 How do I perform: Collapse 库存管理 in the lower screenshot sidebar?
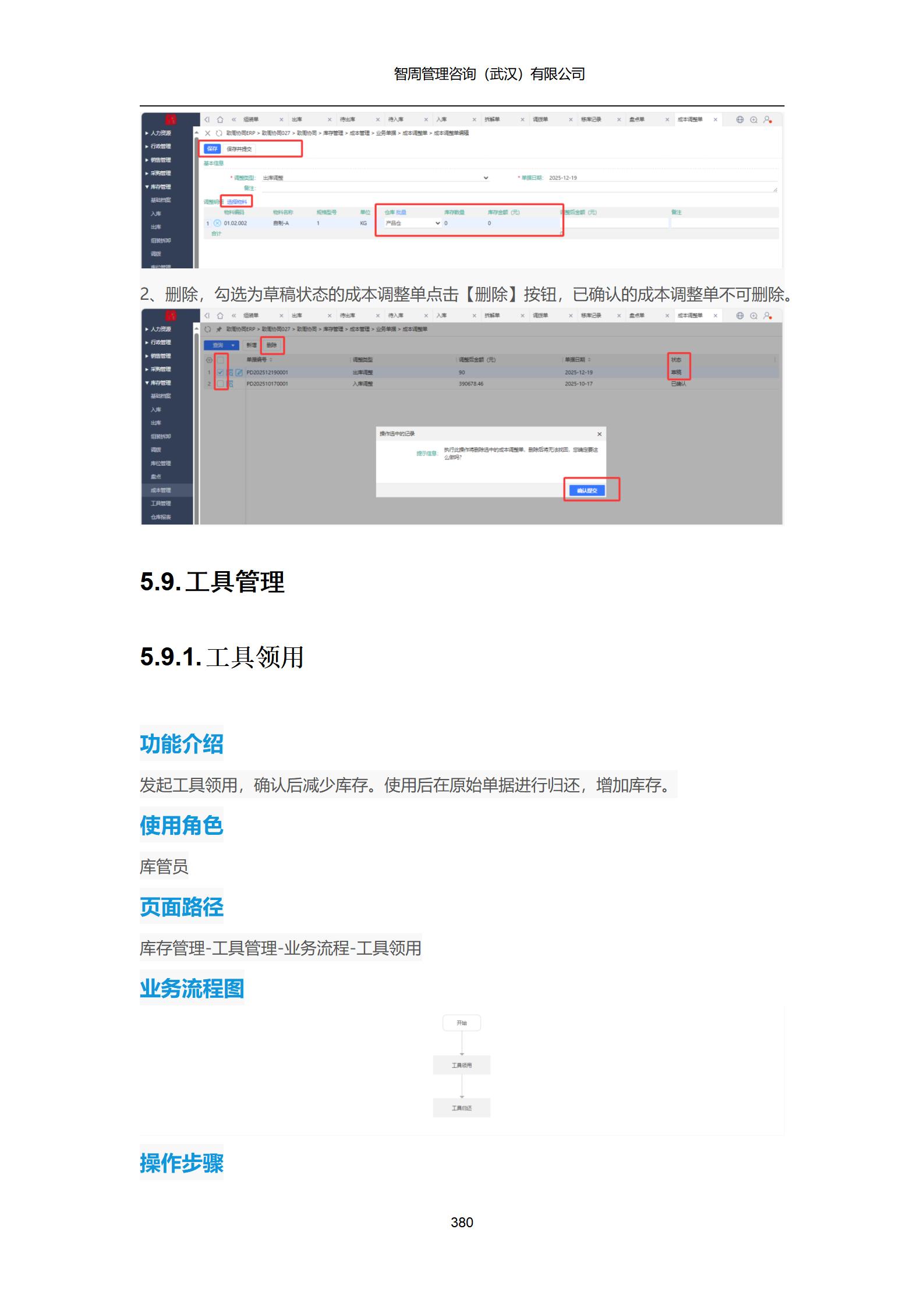point(158,383)
